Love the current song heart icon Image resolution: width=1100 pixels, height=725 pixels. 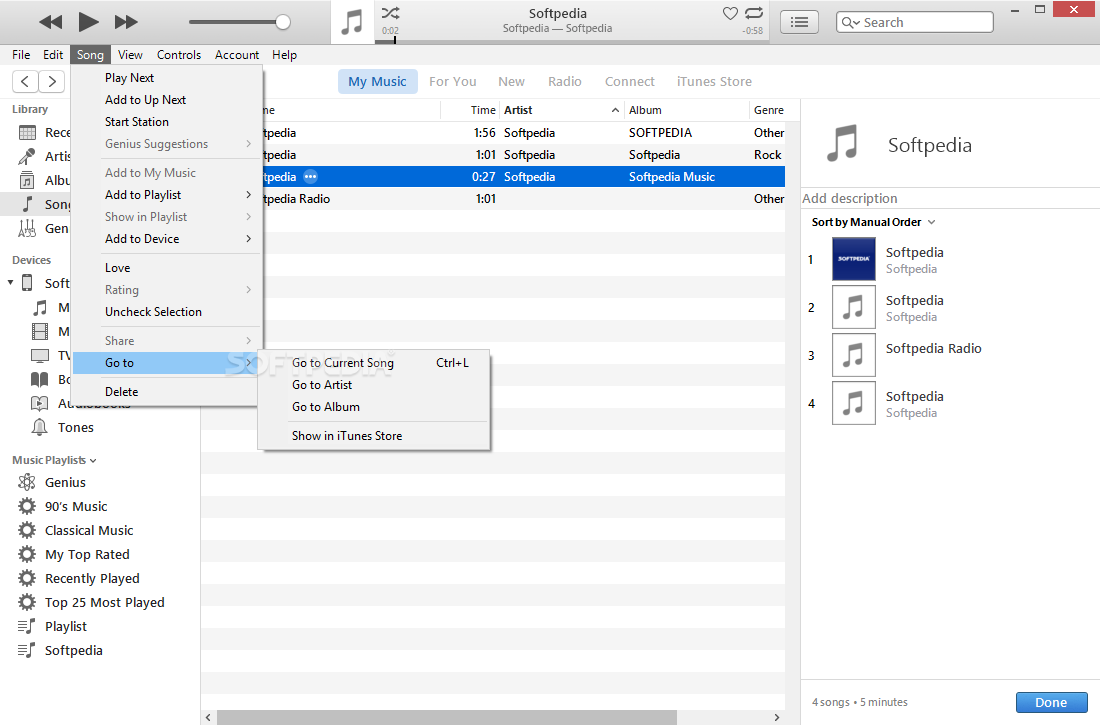point(730,13)
